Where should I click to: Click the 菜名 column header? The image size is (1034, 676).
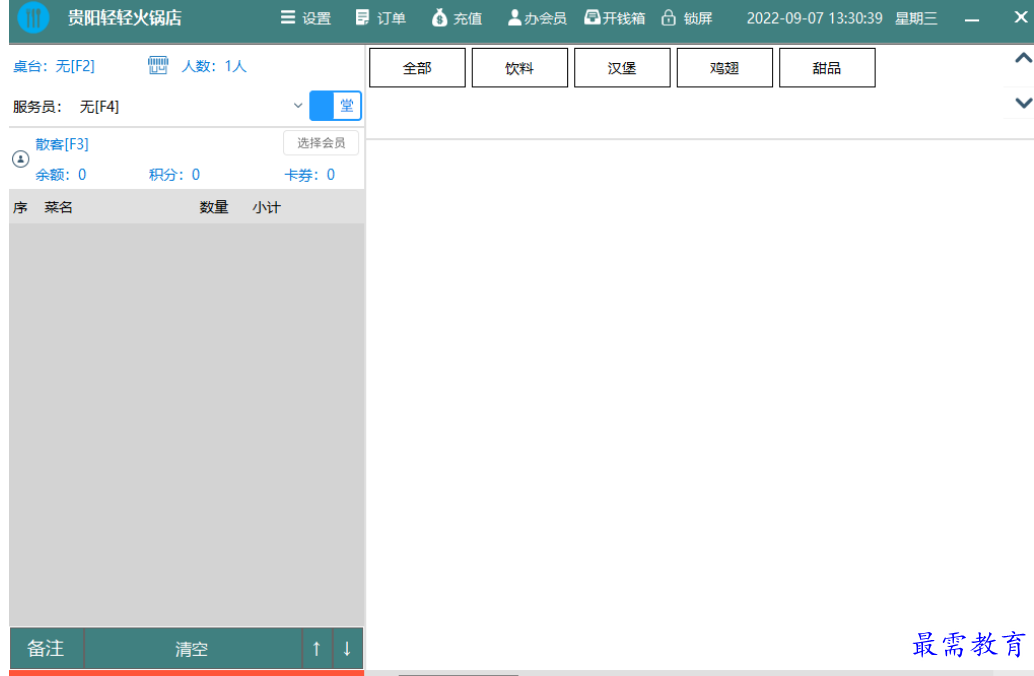59,207
